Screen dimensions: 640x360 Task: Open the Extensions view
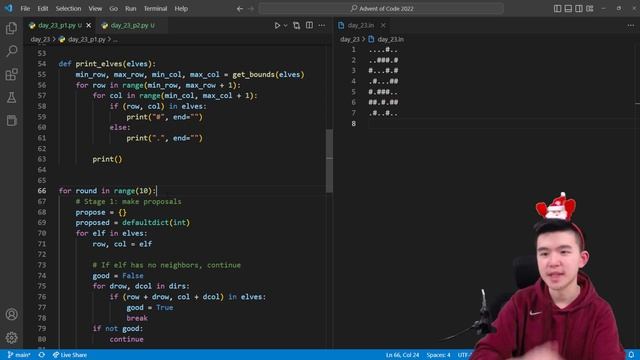[11, 75]
